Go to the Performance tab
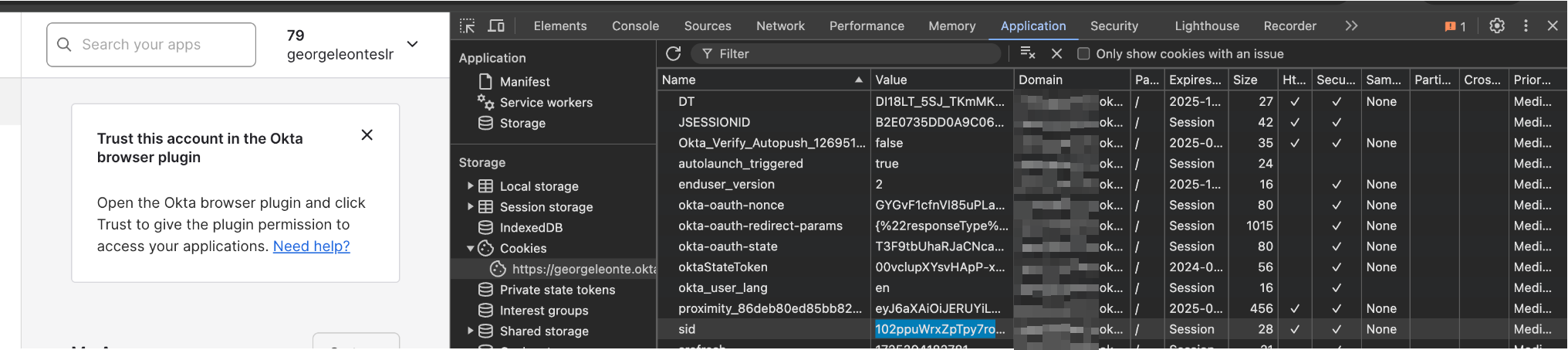 point(867,25)
